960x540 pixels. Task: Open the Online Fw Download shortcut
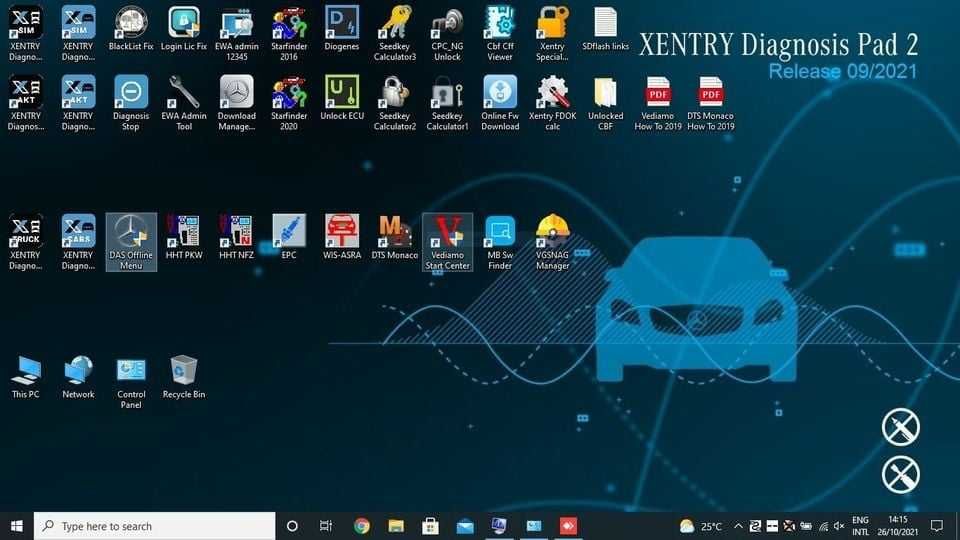(x=500, y=103)
